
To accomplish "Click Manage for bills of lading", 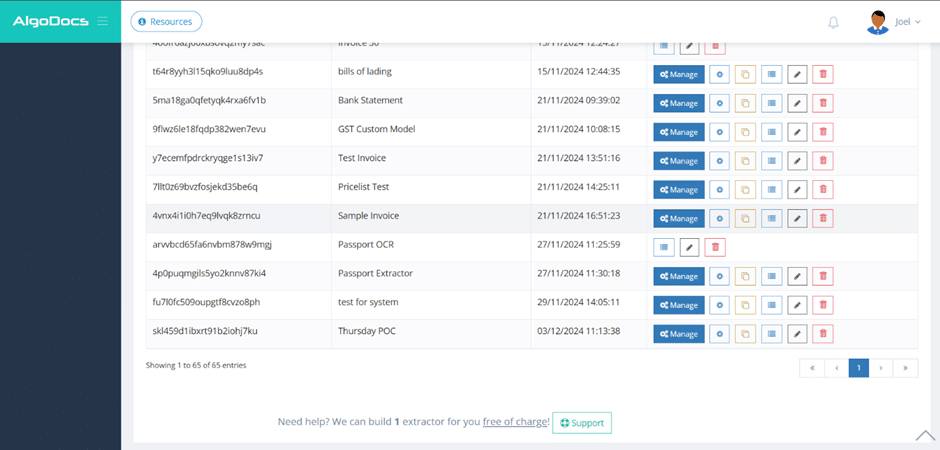I will pyautogui.click(x=677, y=74).
